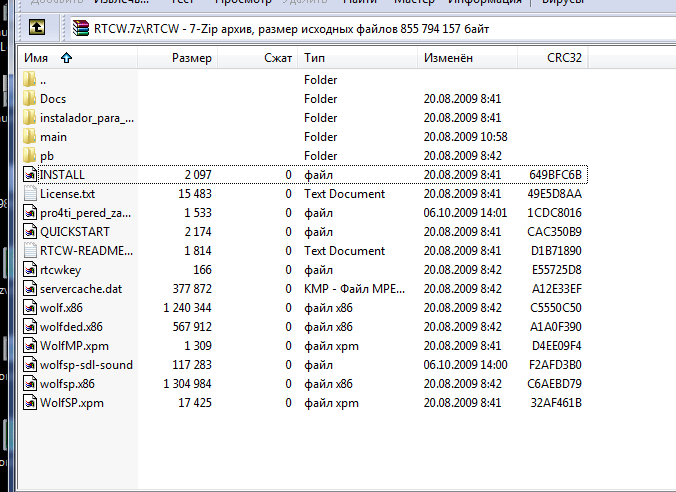Select the 'wolf.x86' file name
Screen dimensions: 676x492
[61, 308]
